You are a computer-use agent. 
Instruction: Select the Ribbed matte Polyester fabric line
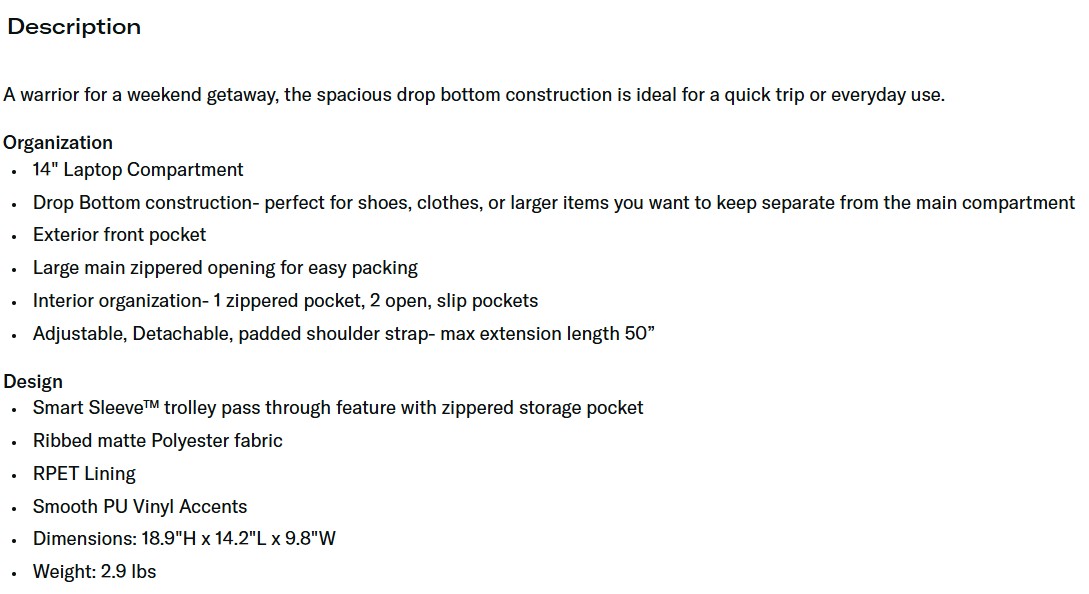(158, 441)
